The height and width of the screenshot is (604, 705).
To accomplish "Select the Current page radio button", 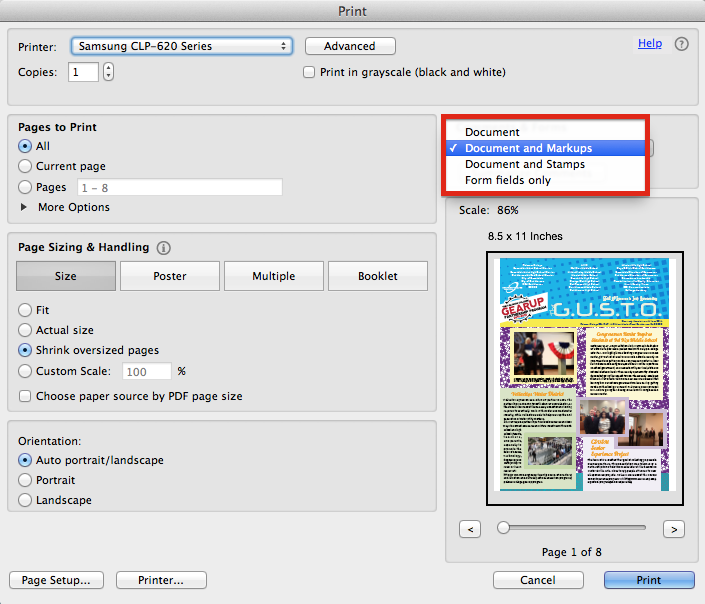I will (x=26, y=166).
